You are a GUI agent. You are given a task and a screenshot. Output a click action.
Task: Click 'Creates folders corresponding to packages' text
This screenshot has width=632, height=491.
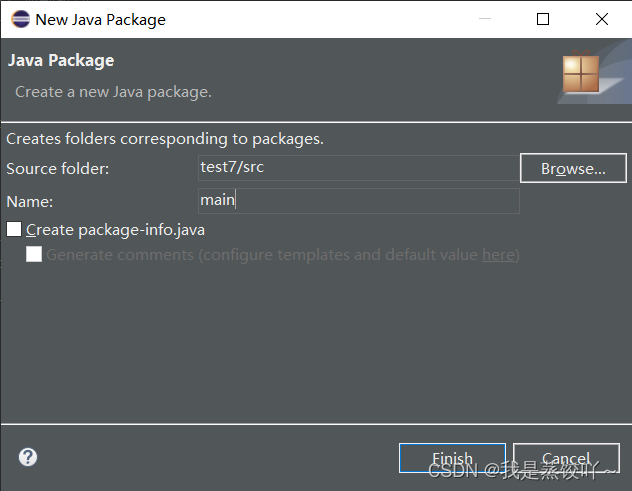pos(165,139)
